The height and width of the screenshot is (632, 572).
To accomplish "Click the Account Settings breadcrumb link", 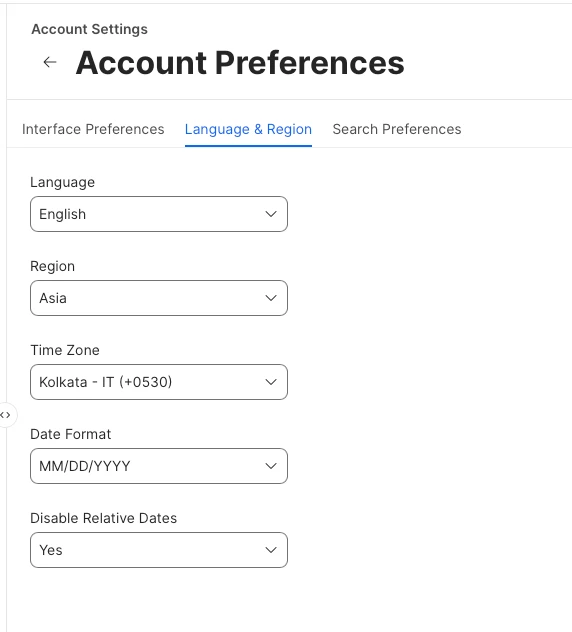I will pos(89,29).
